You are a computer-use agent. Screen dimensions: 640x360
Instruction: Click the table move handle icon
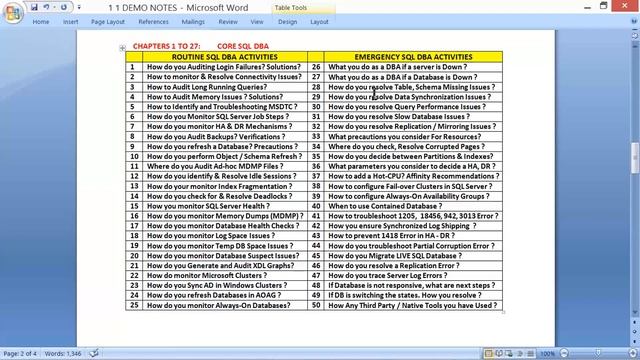(x=122, y=48)
